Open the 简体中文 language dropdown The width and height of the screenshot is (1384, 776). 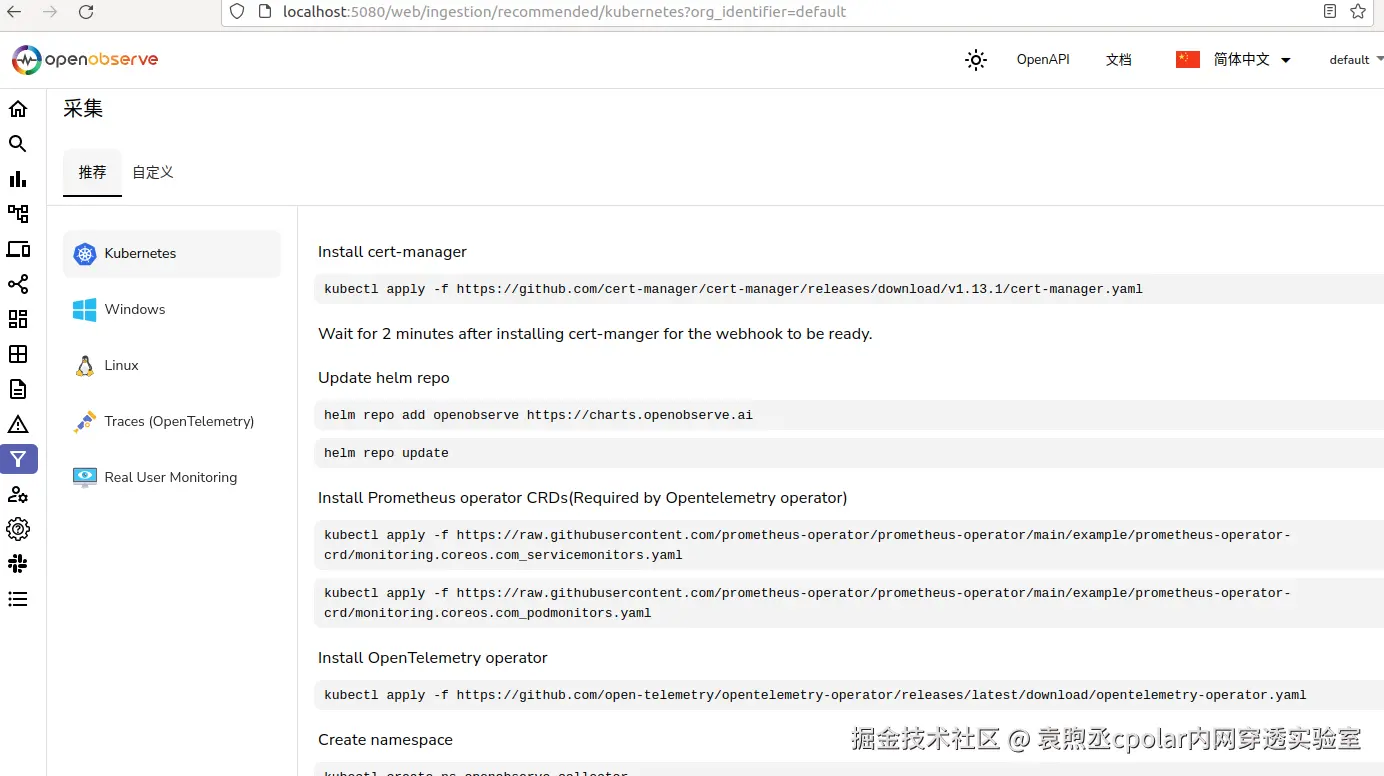tap(1252, 60)
